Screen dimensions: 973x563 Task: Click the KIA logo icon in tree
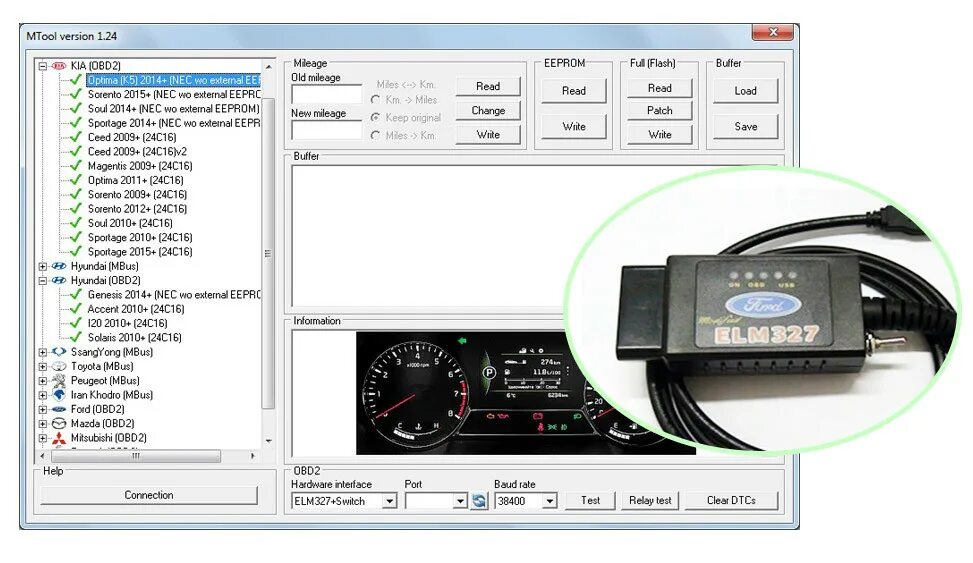[x=58, y=66]
